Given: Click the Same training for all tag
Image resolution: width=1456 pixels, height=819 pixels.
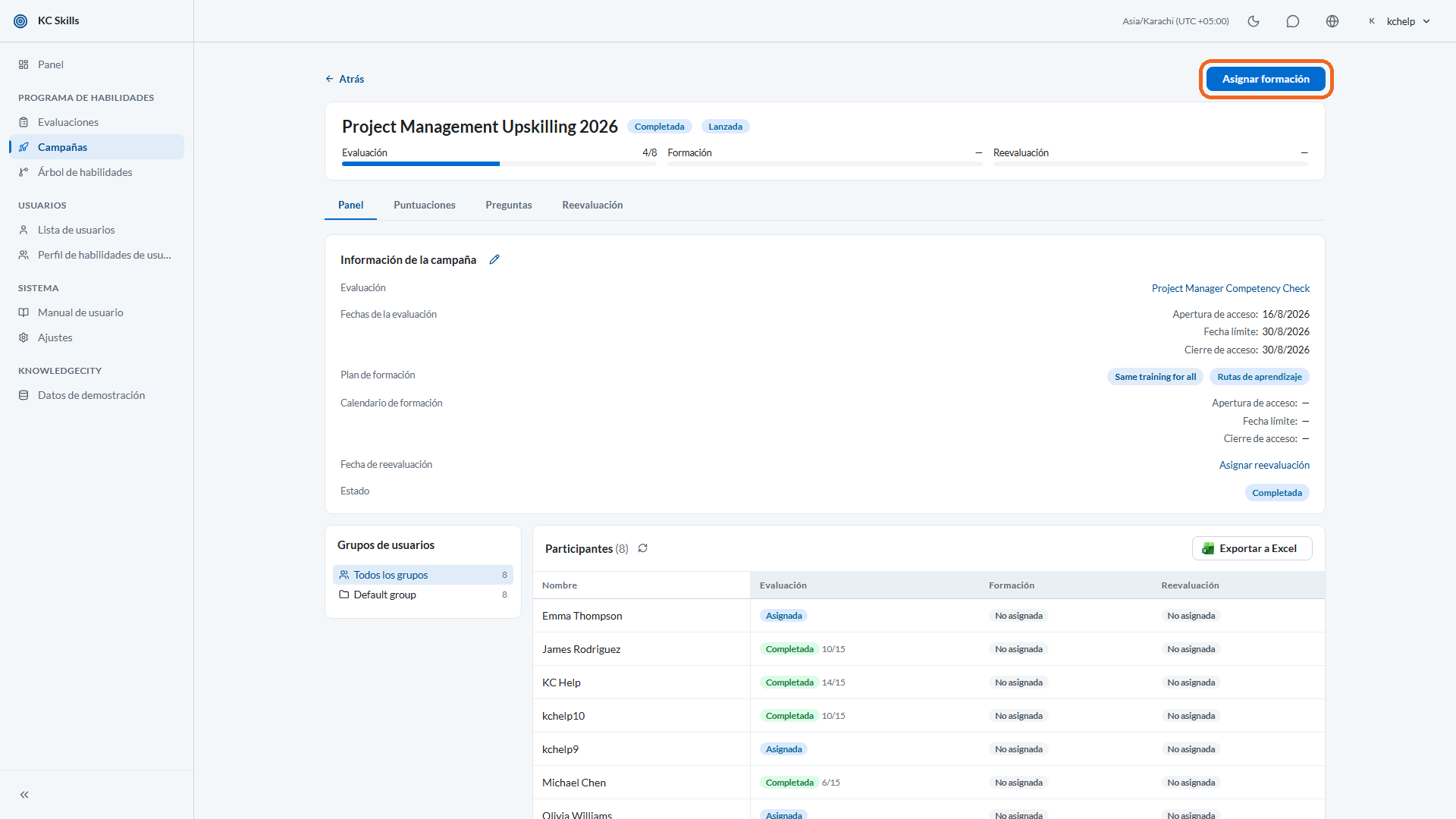Looking at the screenshot, I should [1155, 377].
